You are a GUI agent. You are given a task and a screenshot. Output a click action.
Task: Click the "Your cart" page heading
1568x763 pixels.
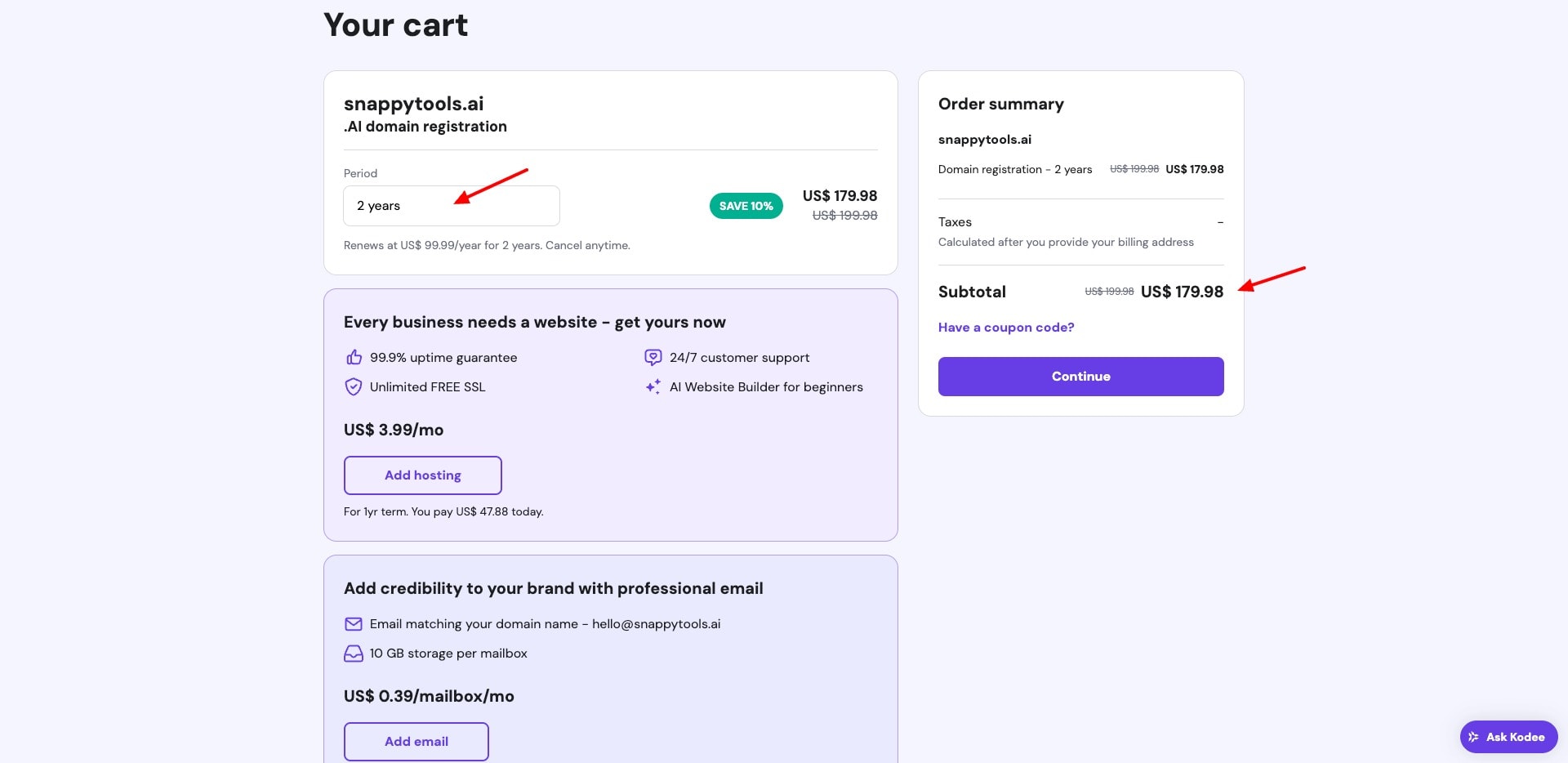click(x=395, y=25)
